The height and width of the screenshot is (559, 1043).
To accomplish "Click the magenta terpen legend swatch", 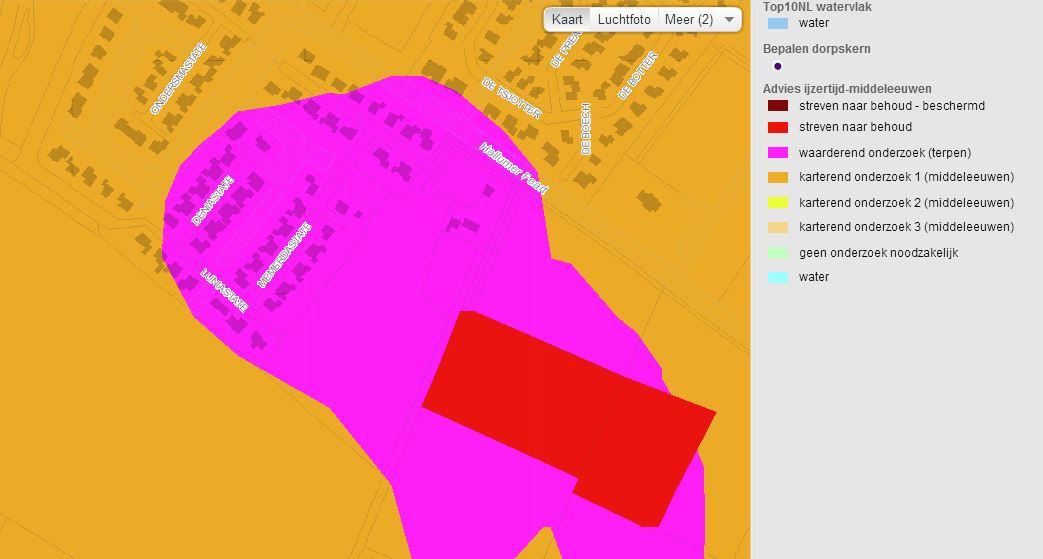I will (x=778, y=152).
